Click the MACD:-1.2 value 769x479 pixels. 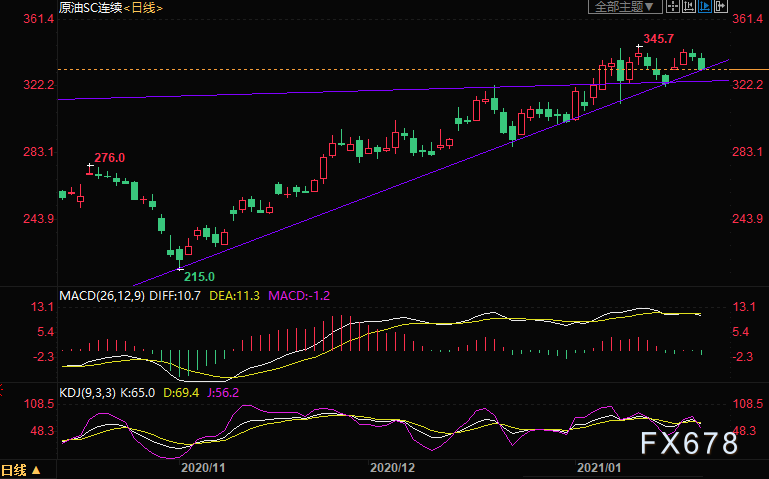(299, 296)
